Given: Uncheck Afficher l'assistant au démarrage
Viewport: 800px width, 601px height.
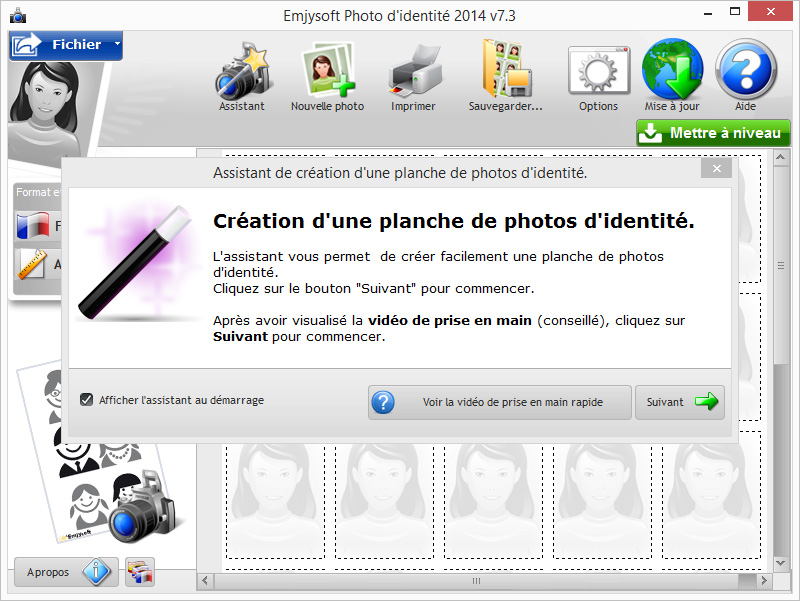Looking at the screenshot, I should pyautogui.click(x=87, y=400).
